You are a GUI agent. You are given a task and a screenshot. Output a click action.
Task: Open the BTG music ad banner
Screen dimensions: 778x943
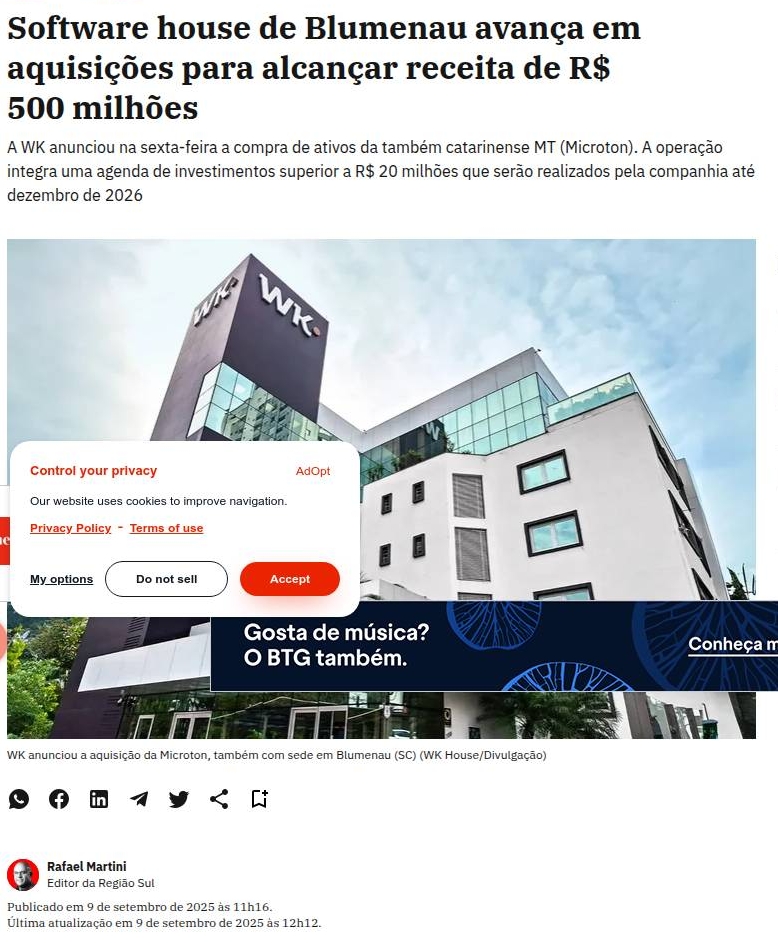click(494, 646)
